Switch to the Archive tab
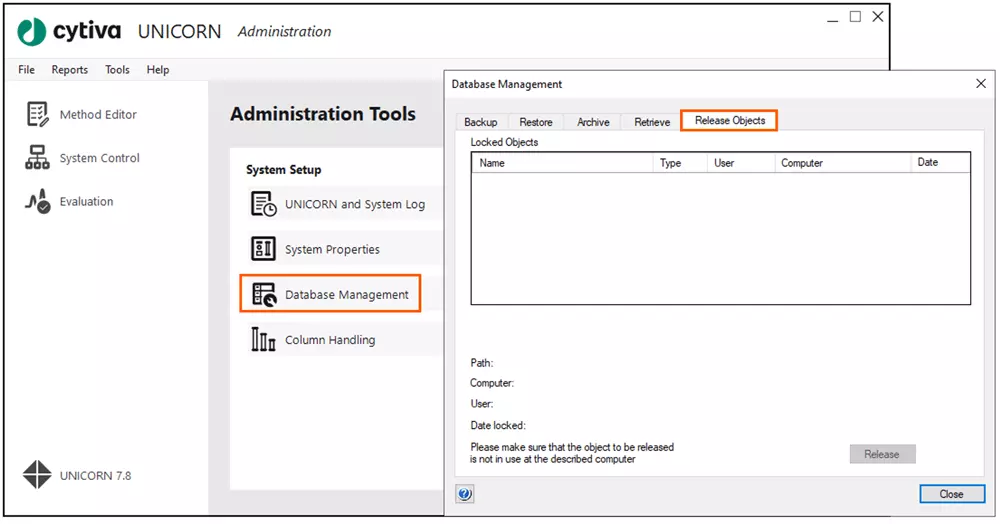Viewport: 1000px width, 524px height. click(x=593, y=122)
